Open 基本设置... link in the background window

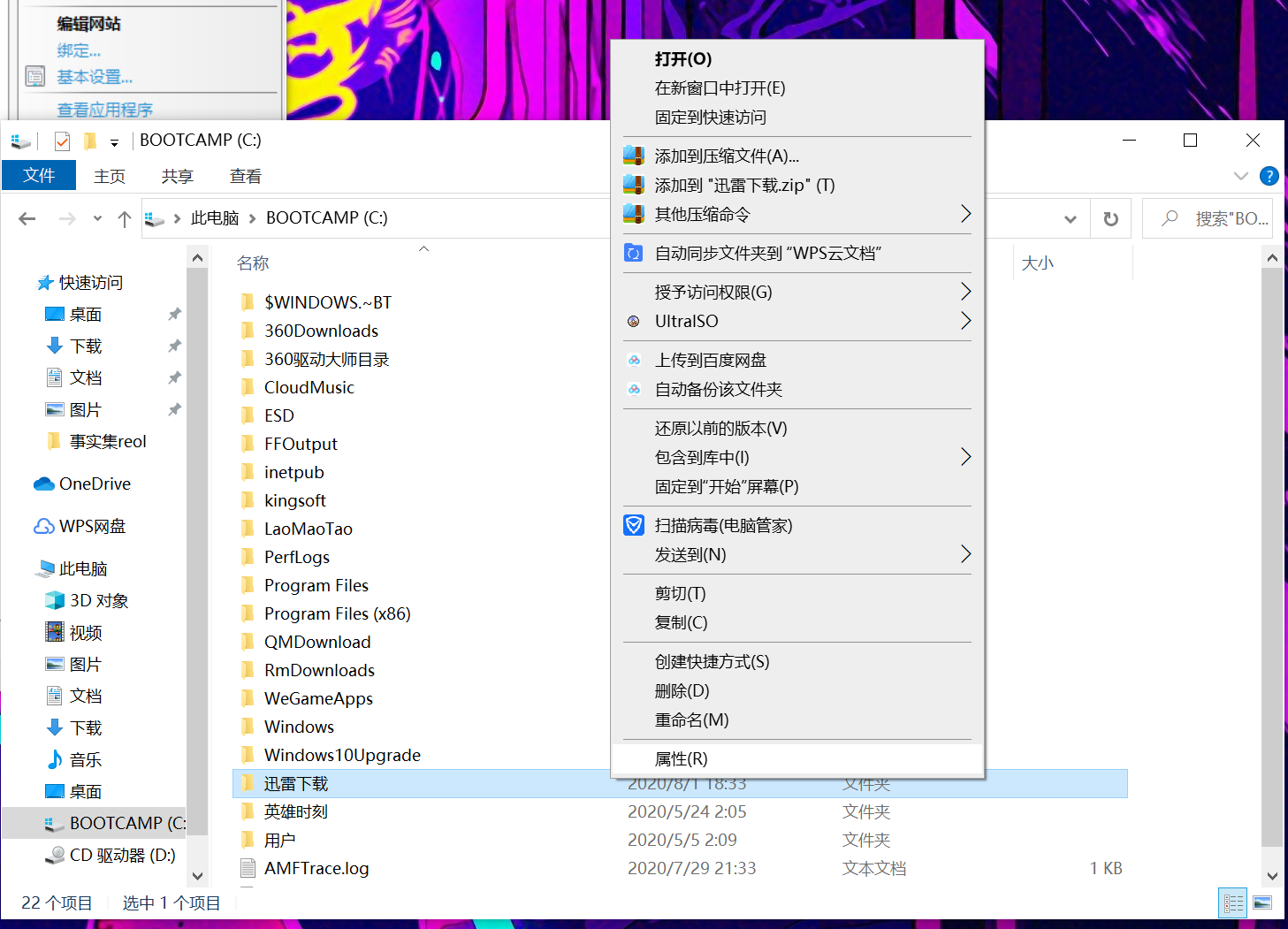[95, 77]
